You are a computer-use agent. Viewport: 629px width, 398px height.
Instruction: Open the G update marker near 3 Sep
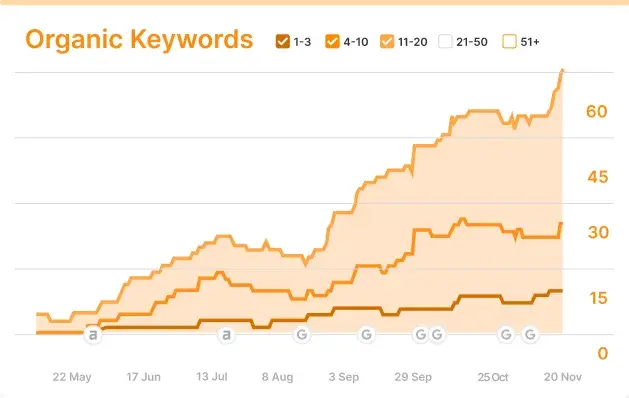point(366,335)
